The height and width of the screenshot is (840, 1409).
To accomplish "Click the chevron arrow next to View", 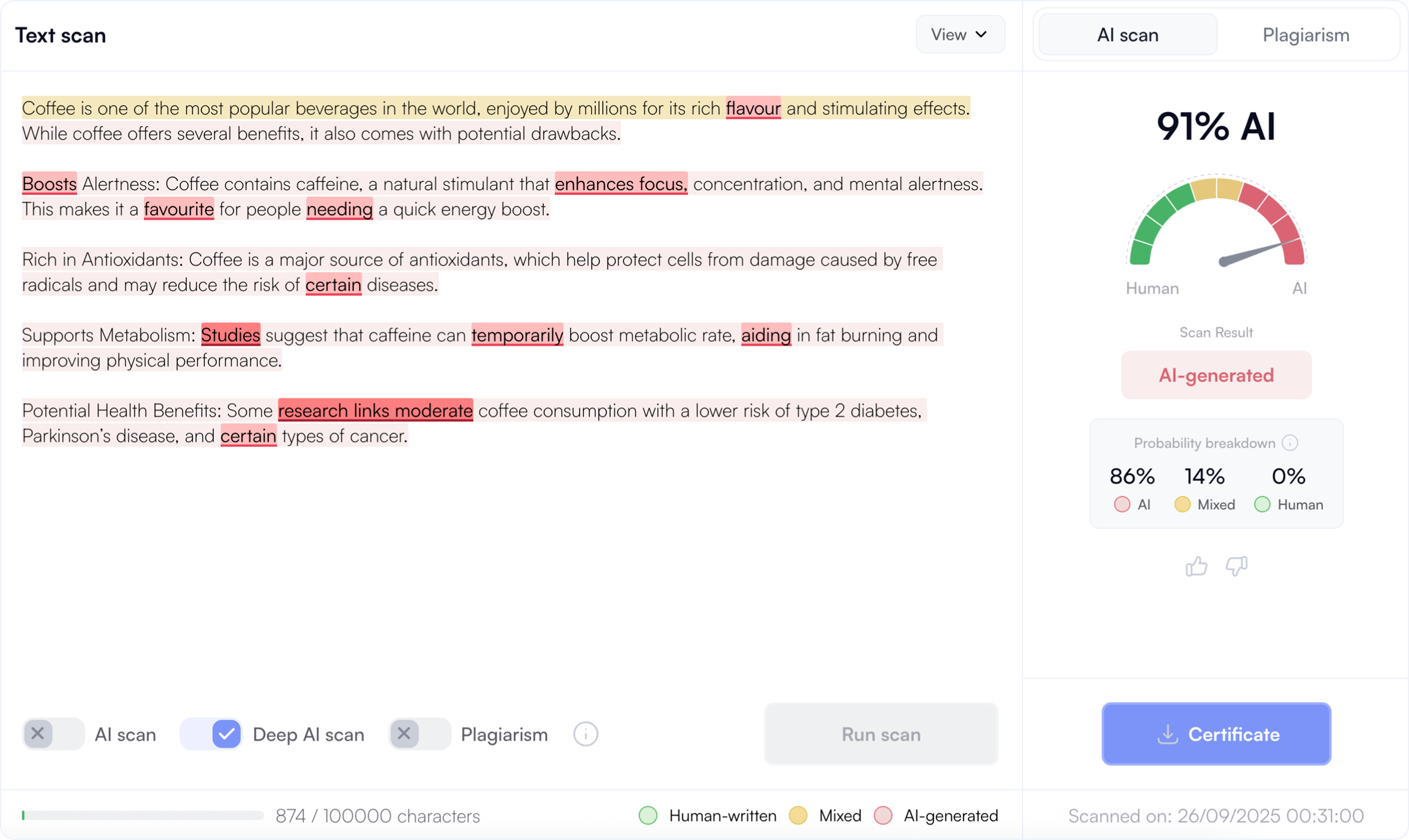I will point(981,34).
